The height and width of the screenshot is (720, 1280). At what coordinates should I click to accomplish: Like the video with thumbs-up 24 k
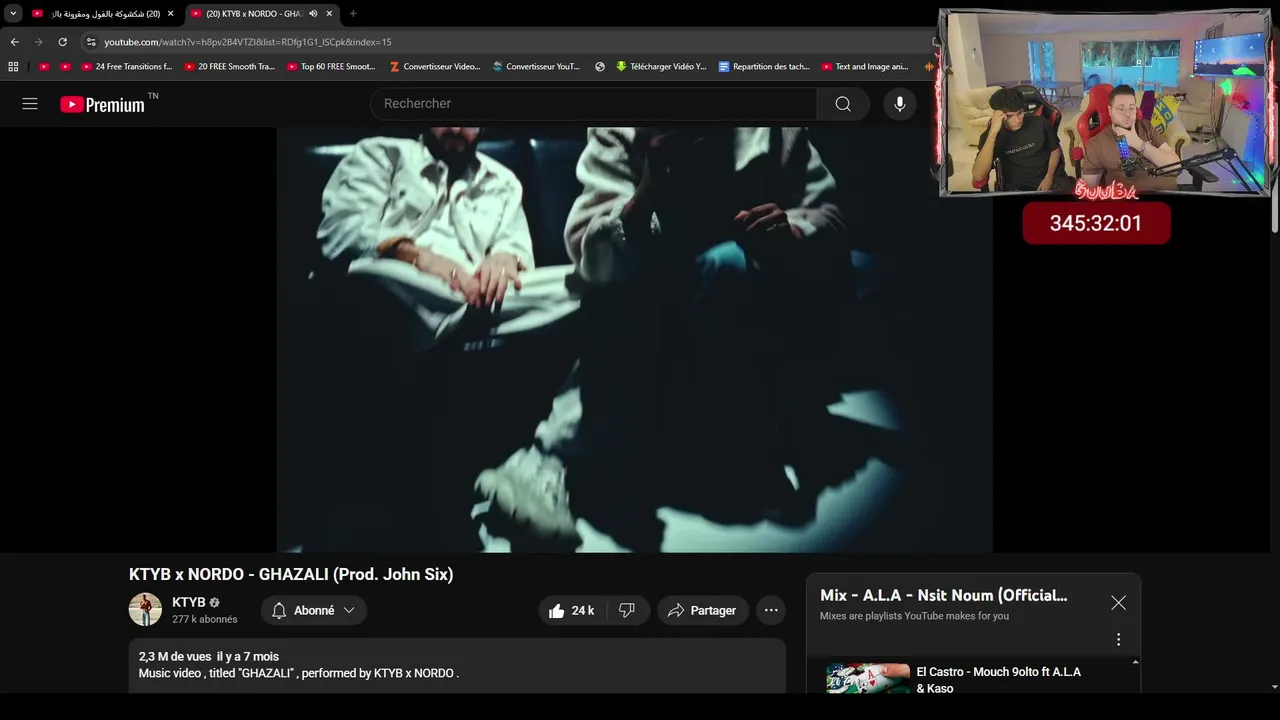click(x=572, y=610)
